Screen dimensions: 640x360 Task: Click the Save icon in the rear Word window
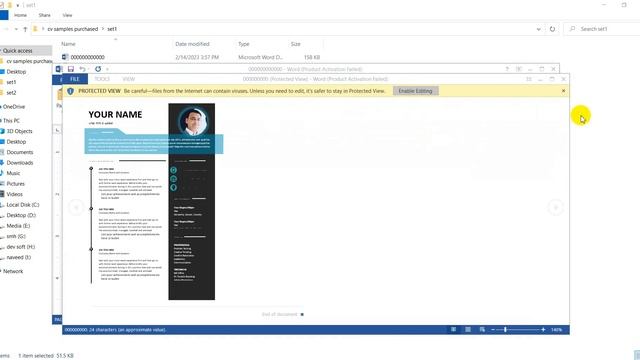(71, 69)
